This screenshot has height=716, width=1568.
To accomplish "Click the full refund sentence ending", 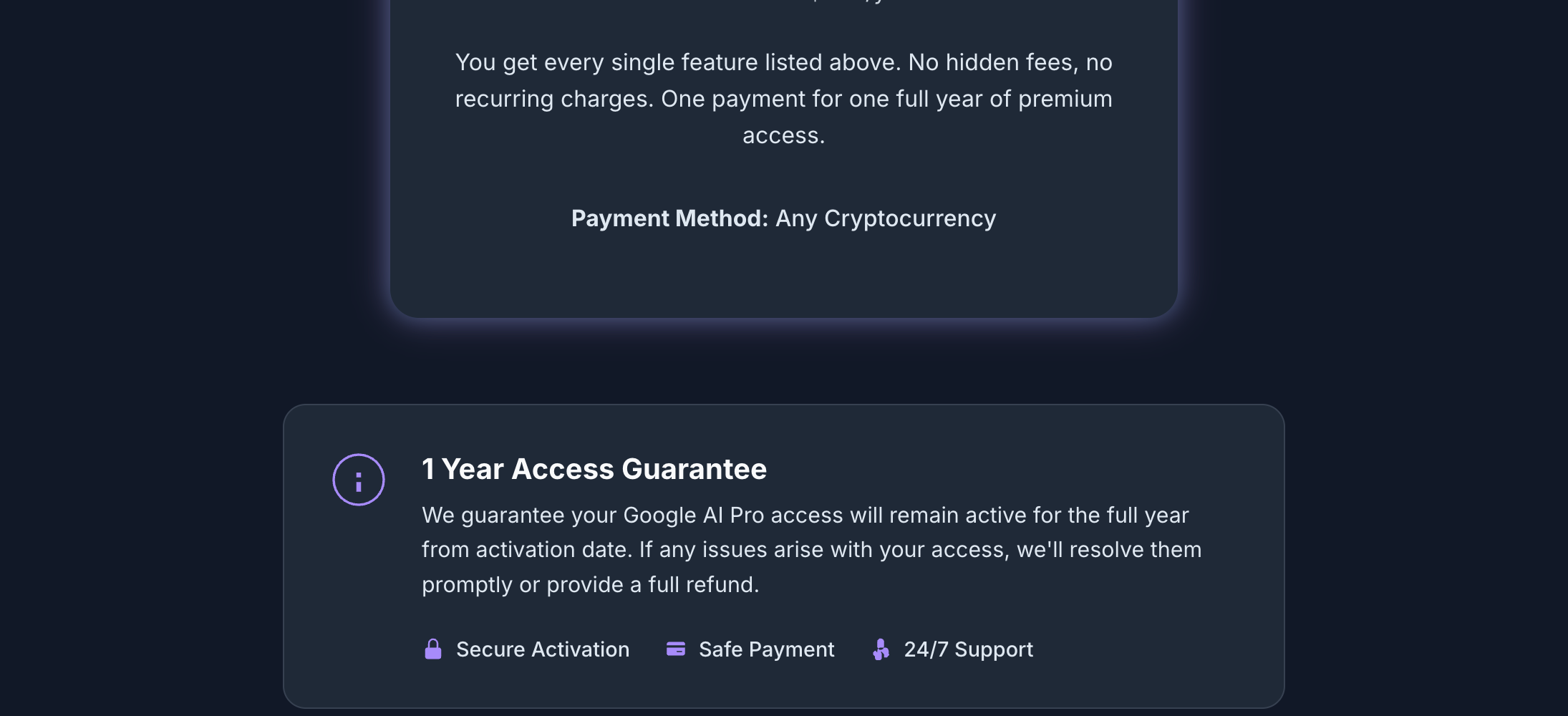I will (703, 585).
